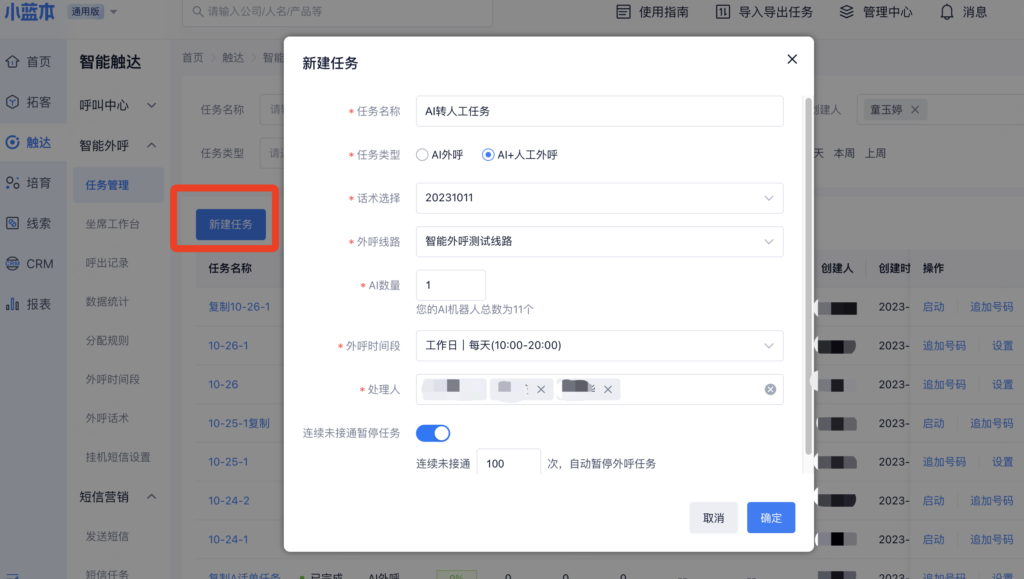Open the 外呼时间段 dropdown
Image resolution: width=1024 pixels, height=579 pixels.
[599, 345]
